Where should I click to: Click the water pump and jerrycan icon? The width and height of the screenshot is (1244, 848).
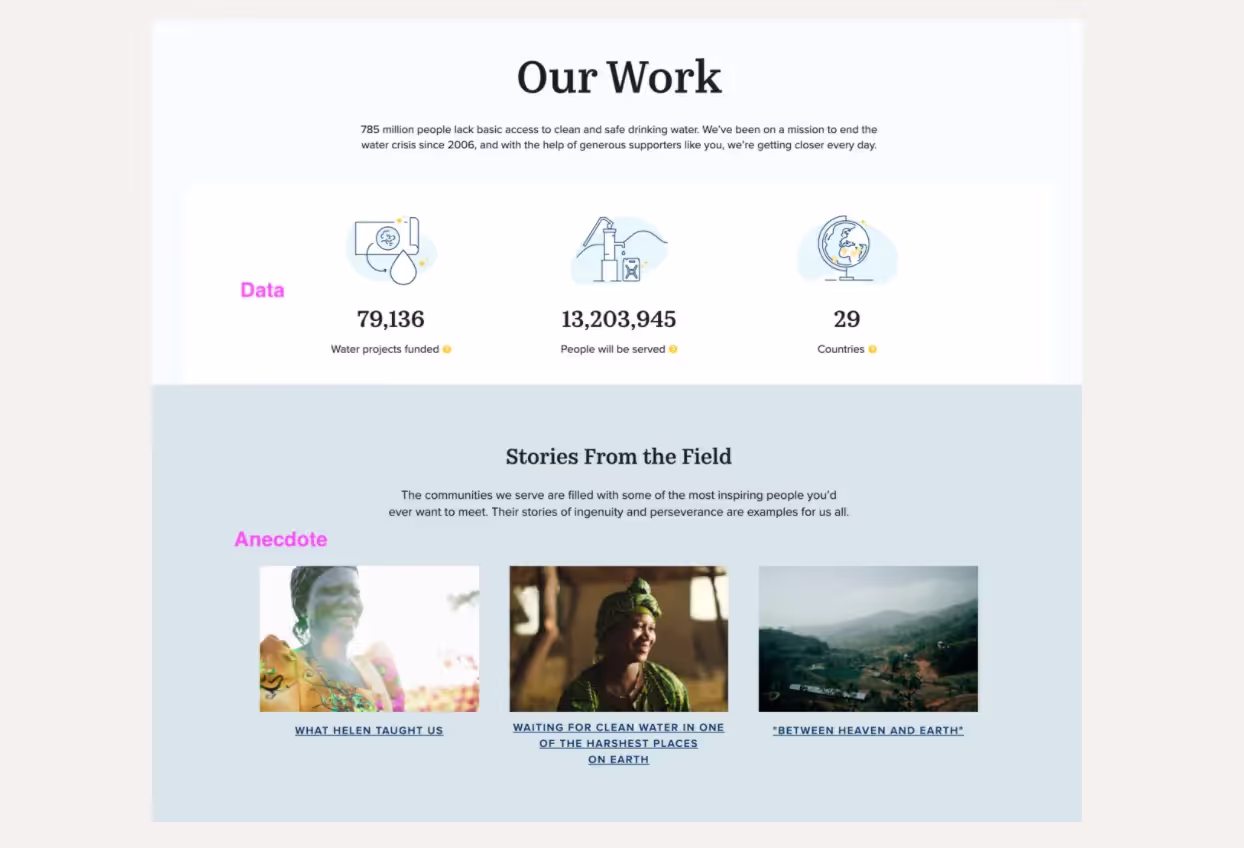(620, 250)
